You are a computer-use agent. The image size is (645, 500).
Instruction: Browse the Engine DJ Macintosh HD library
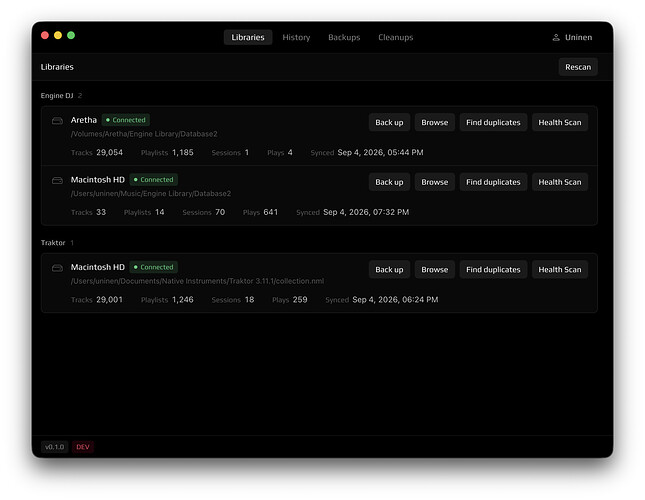(434, 182)
